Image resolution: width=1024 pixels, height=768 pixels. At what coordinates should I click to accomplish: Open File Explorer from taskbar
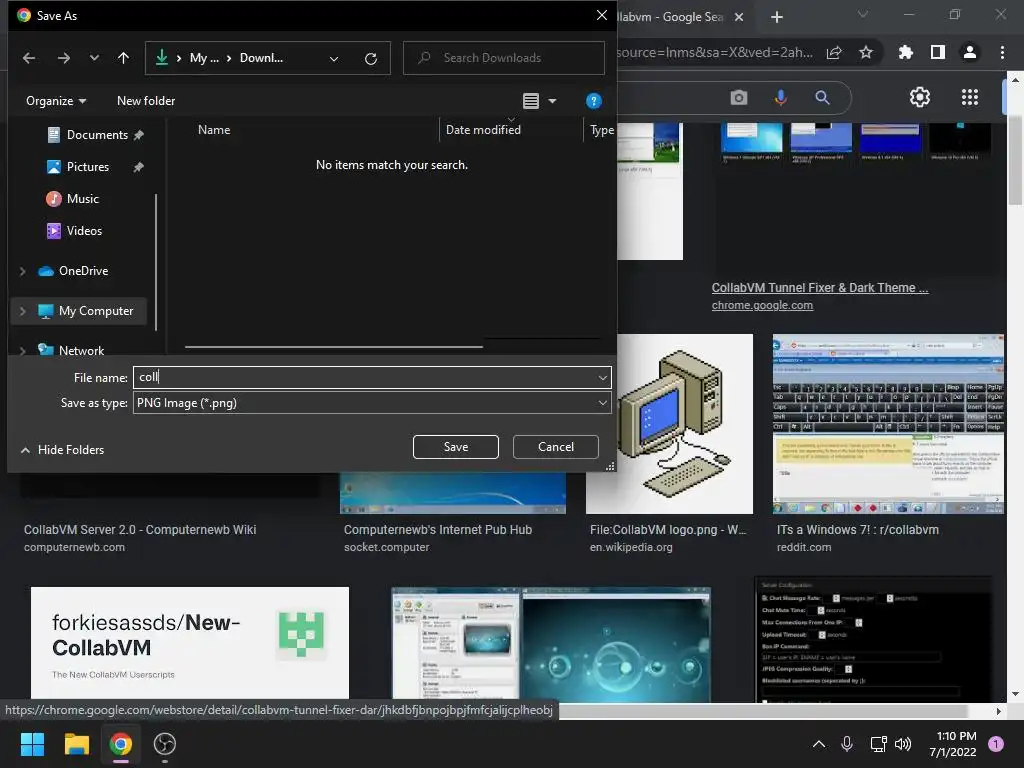[76, 744]
